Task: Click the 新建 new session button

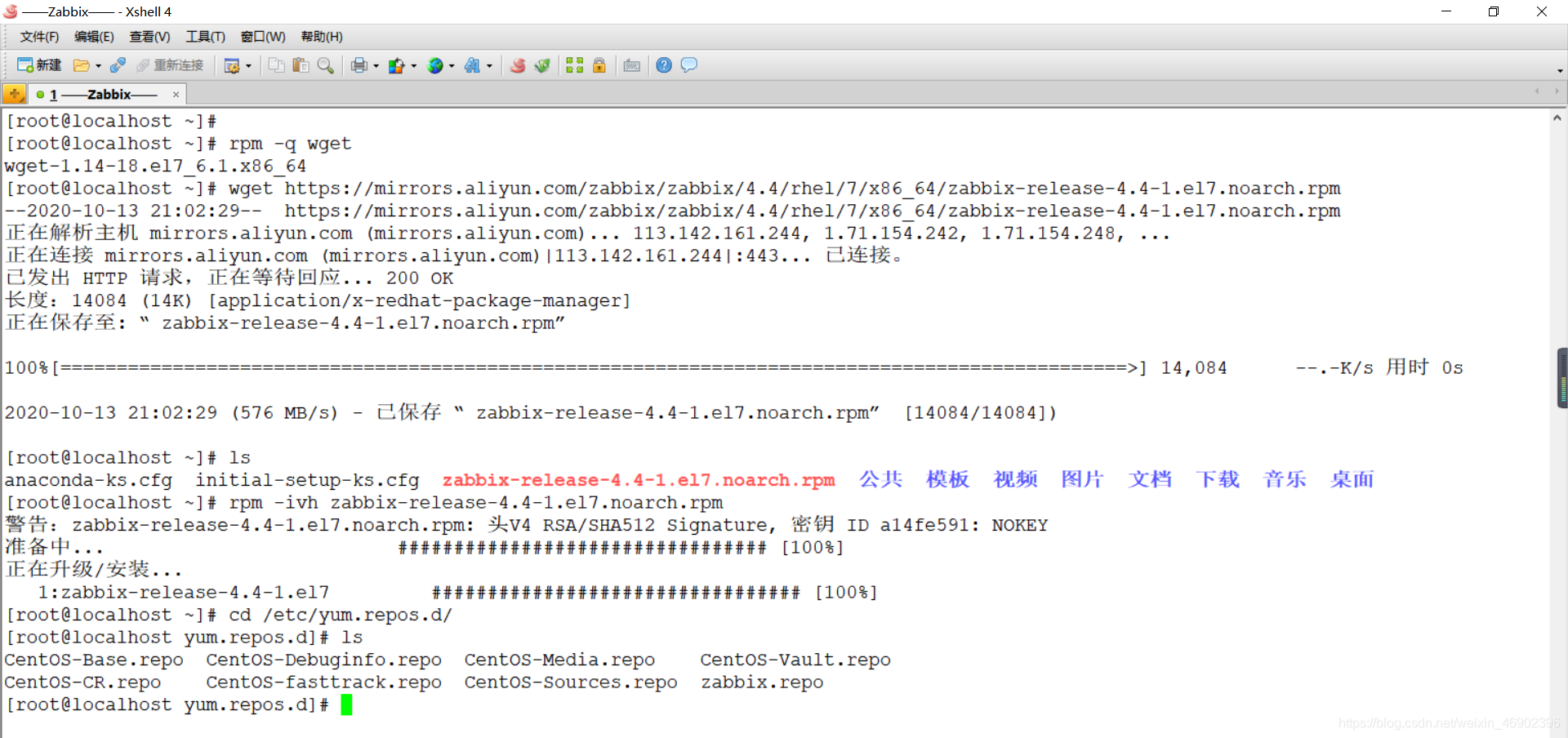Action: 39,65
